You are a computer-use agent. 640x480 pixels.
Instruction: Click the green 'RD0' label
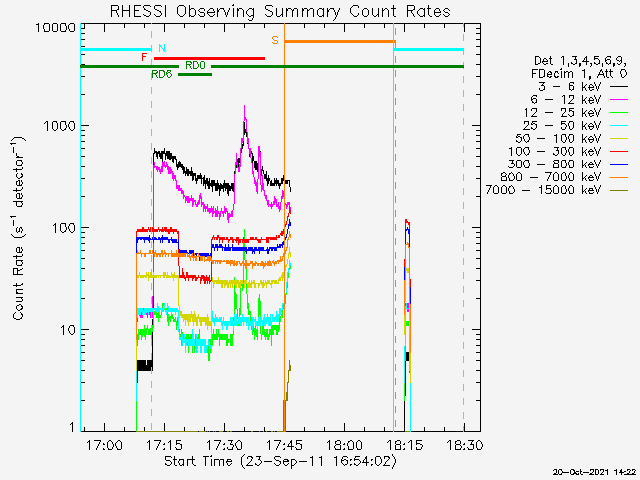click(x=195, y=65)
